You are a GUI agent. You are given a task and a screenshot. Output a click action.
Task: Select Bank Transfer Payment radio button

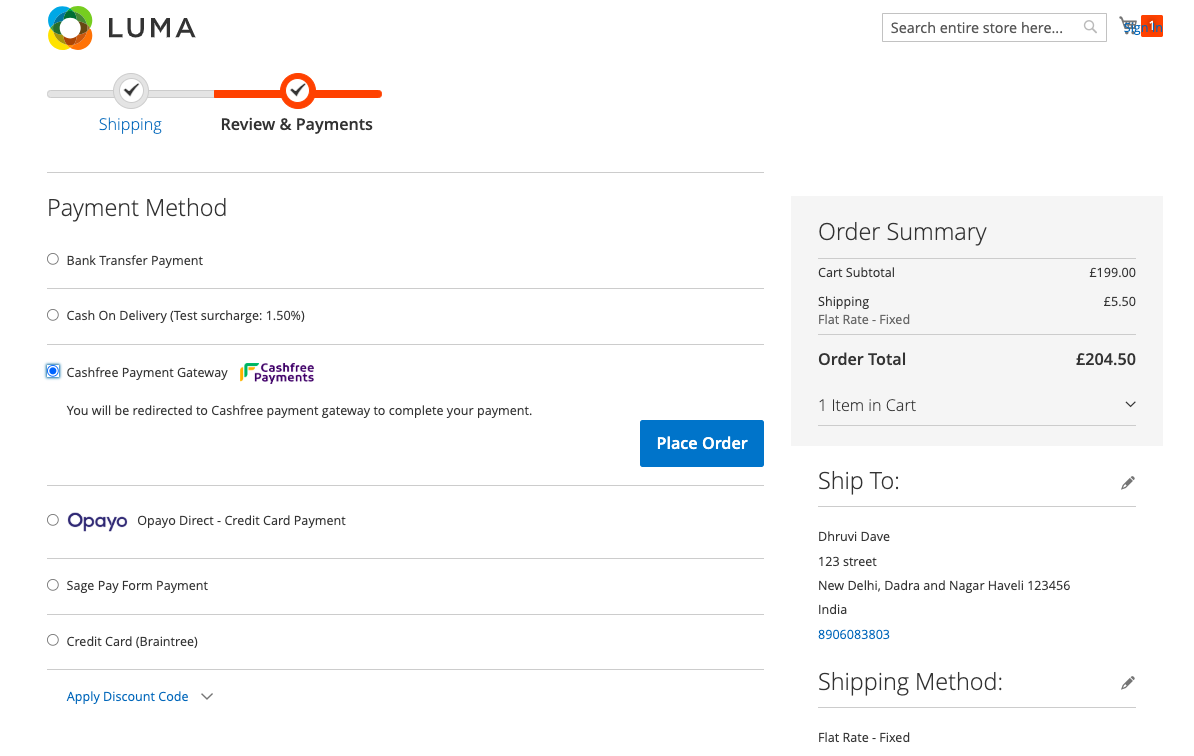click(x=53, y=260)
